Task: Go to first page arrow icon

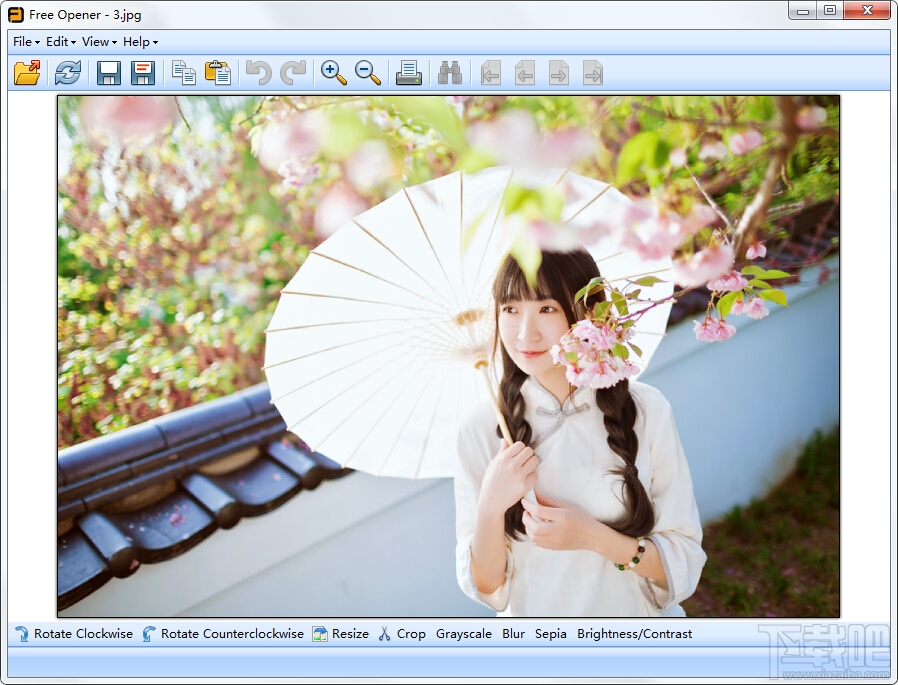Action: [x=491, y=73]
